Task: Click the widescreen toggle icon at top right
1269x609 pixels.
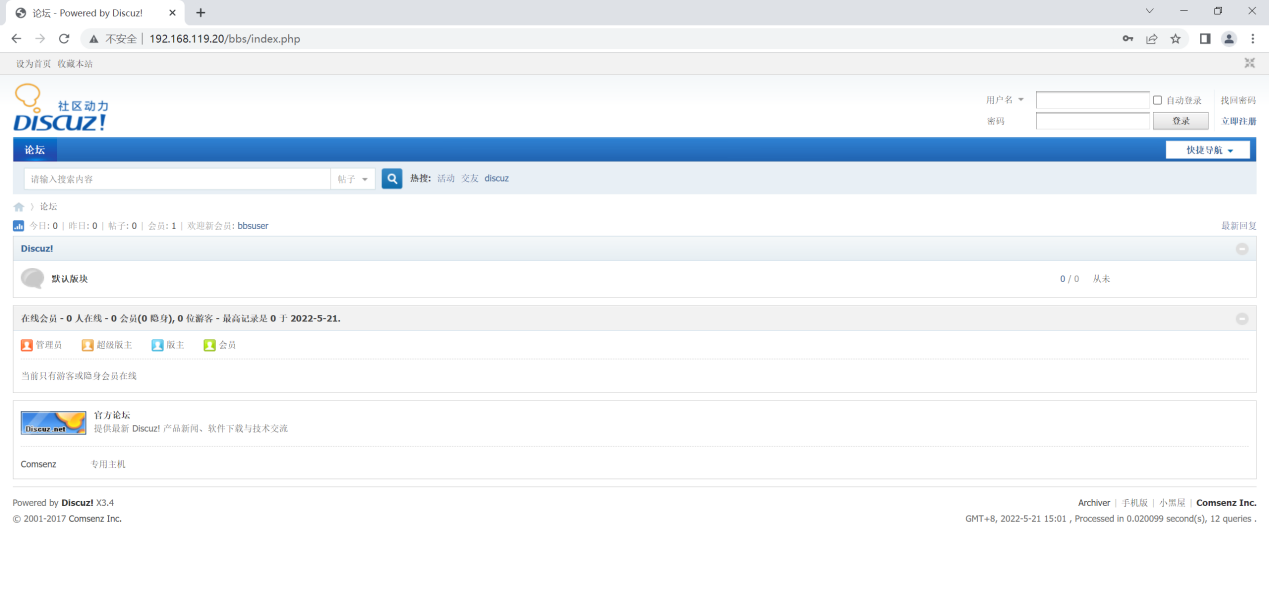Action: click(1249, 63)
